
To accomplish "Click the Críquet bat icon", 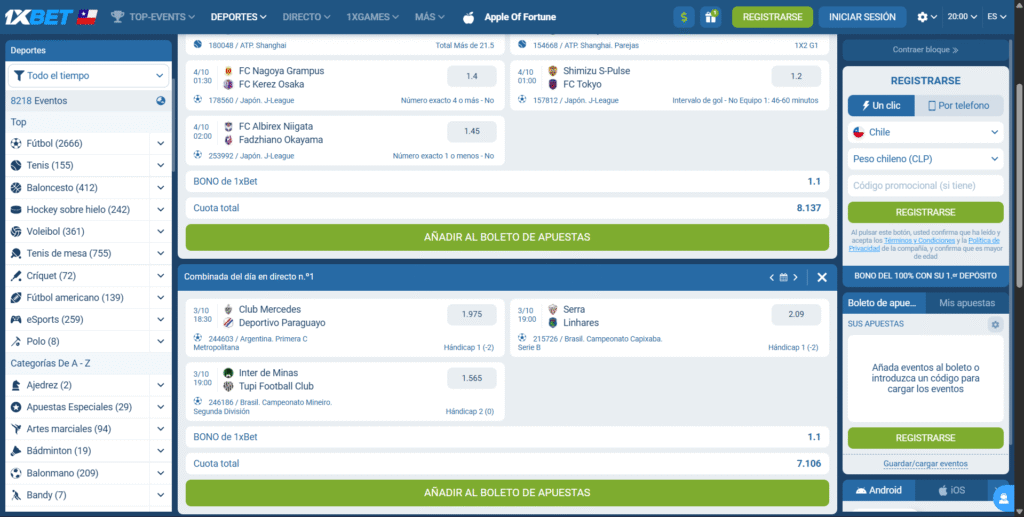I will 16,275.
